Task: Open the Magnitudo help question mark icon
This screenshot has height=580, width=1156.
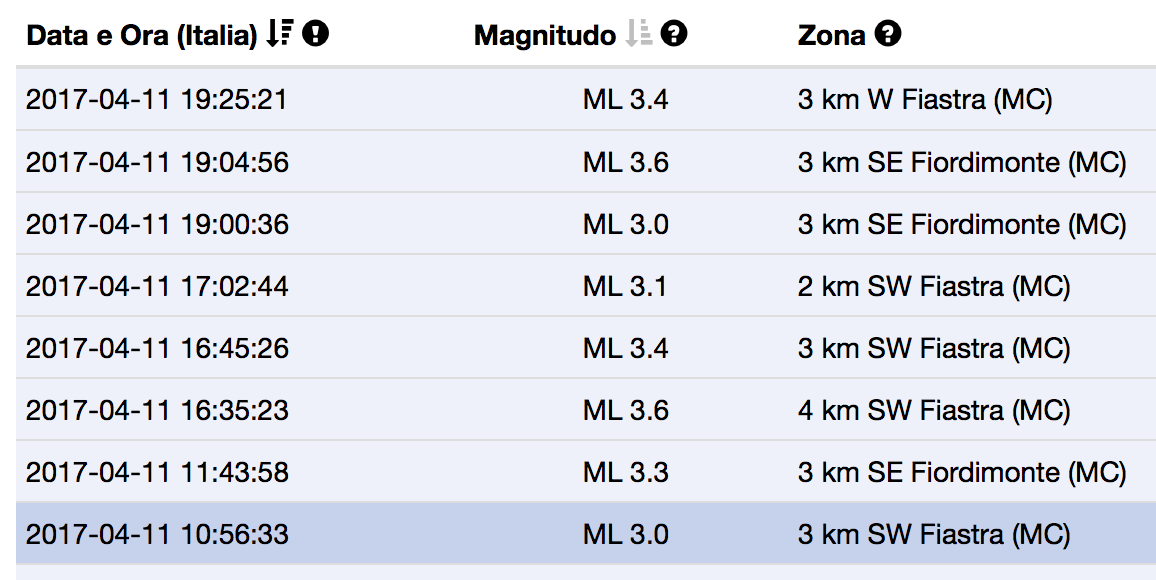Action: coord(674,34)
